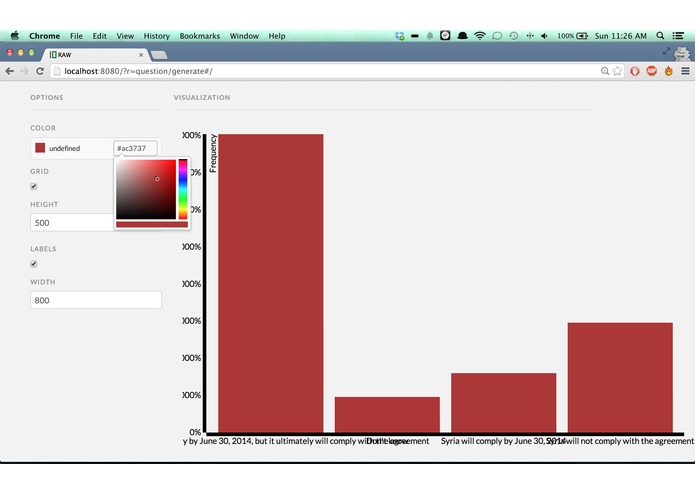Bookmark this page with star icon
This screenshot has width=695, height=494.
(x=617, y=71)
